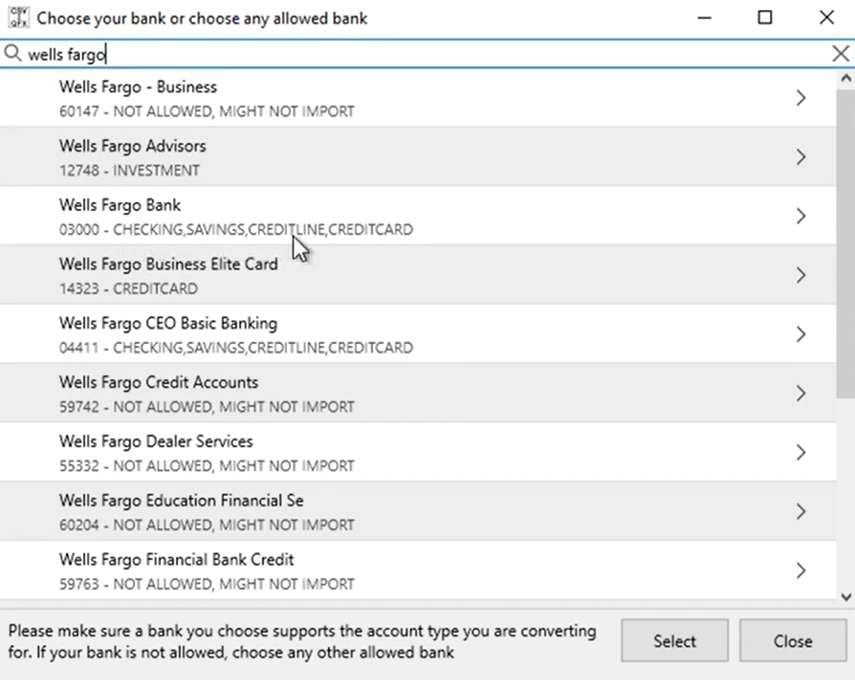Select the Wells Fargo - Business name
Viewport: 855px width, 680px height.
(138, 87)
